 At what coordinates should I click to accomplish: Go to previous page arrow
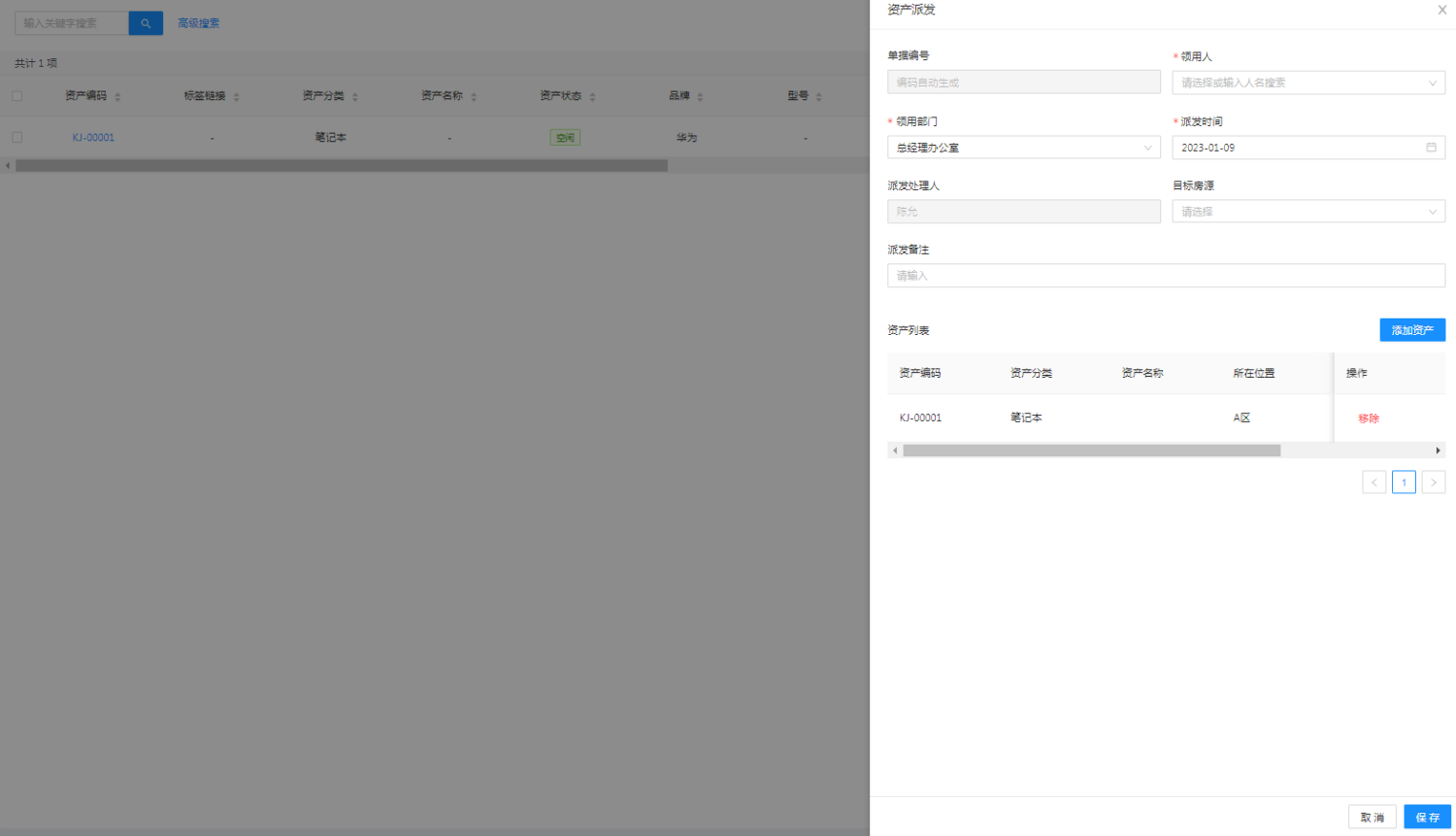[1373, 483]
